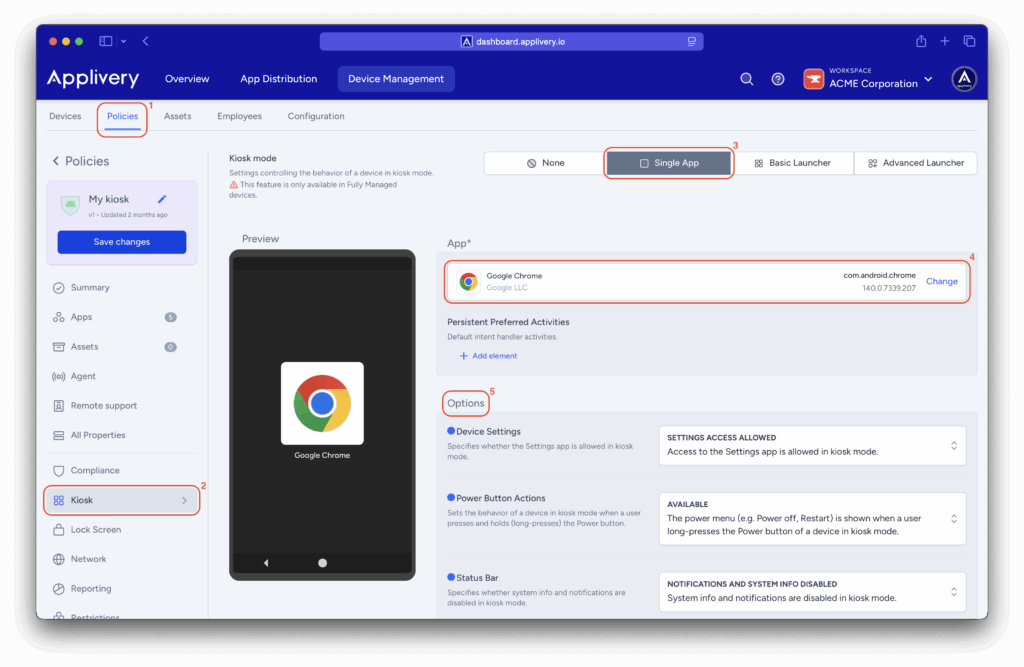Select the None kiosk mode option
1024x667 pixels.
(545, 163)
